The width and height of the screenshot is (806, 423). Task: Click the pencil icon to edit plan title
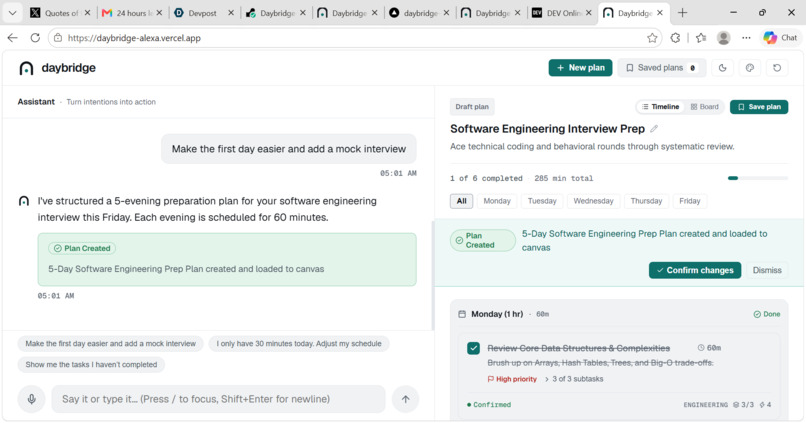click(654, 129)
